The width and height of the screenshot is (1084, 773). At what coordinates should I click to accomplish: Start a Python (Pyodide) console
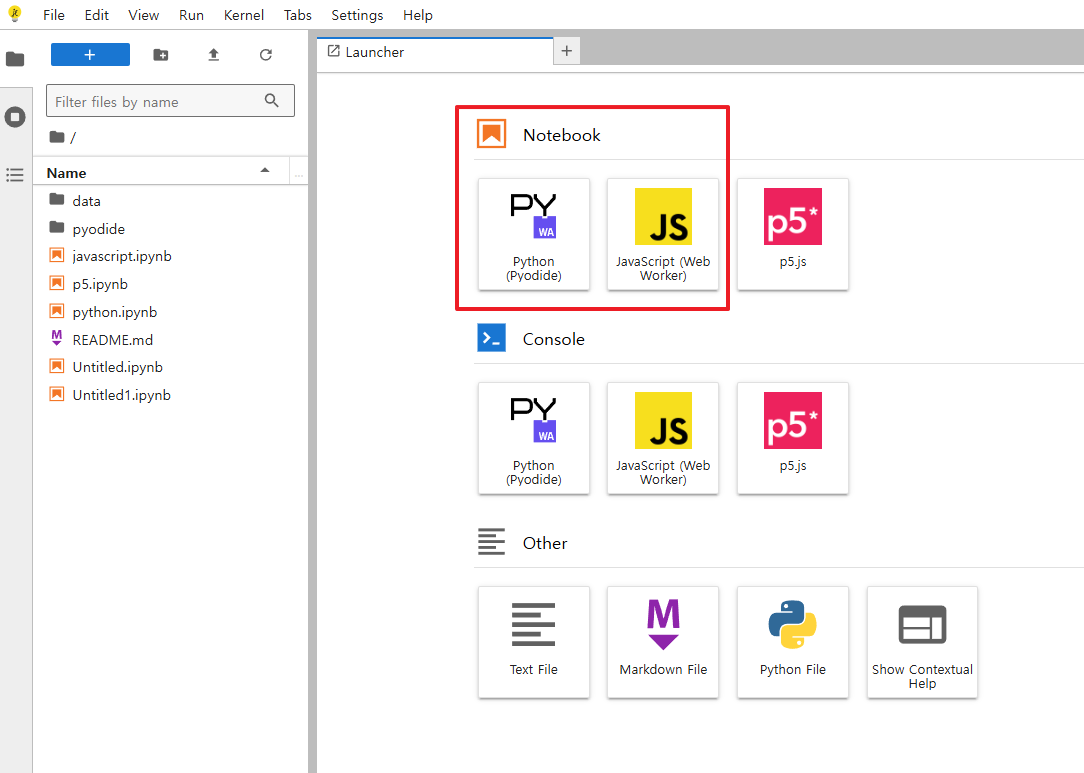pyautogui.click(x=534, y=438)
